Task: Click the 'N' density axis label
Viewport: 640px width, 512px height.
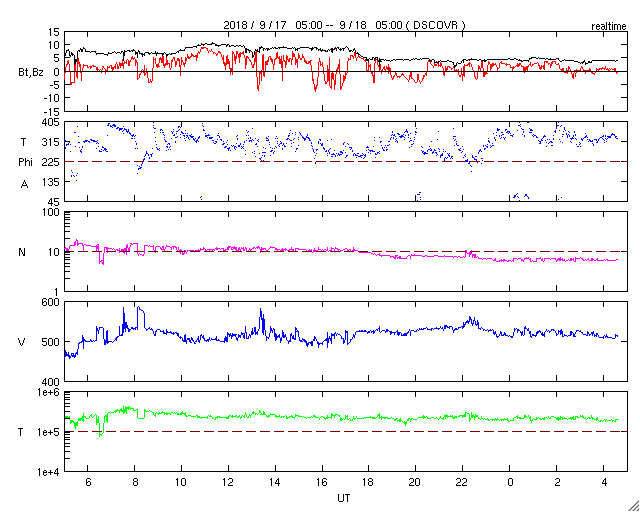Action: (22, 252)
